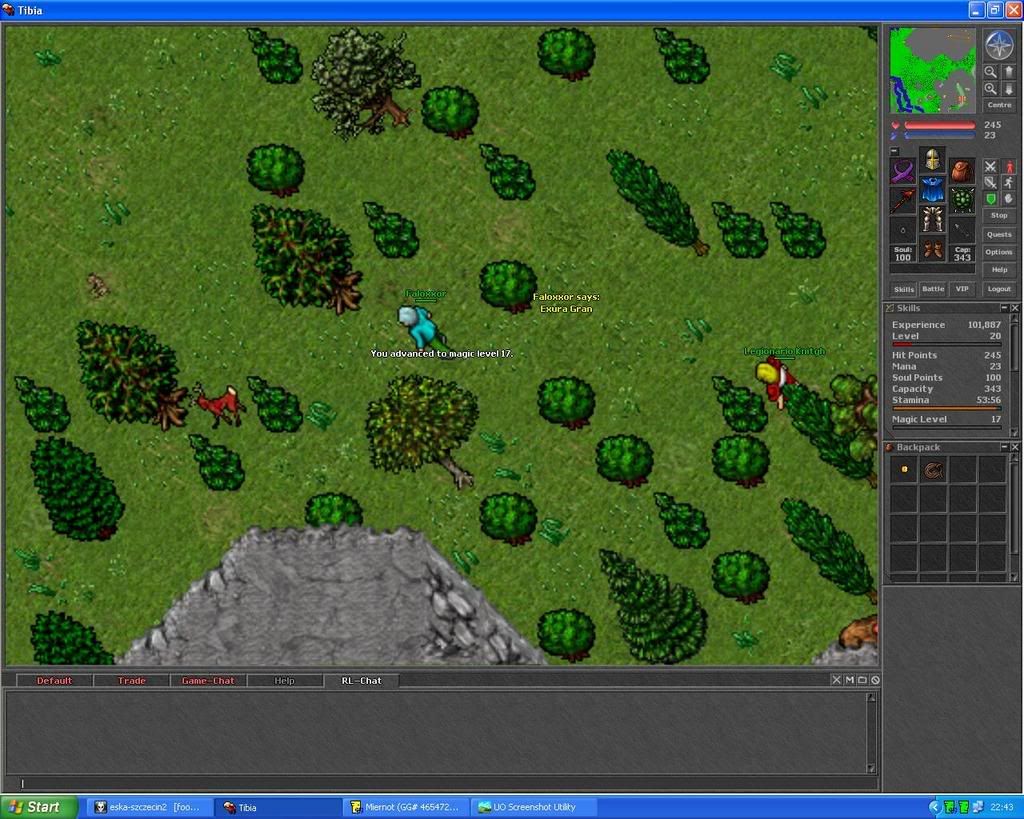
Task: Enable defensive green shield fight mode
Action: click(x=991, y=199)
